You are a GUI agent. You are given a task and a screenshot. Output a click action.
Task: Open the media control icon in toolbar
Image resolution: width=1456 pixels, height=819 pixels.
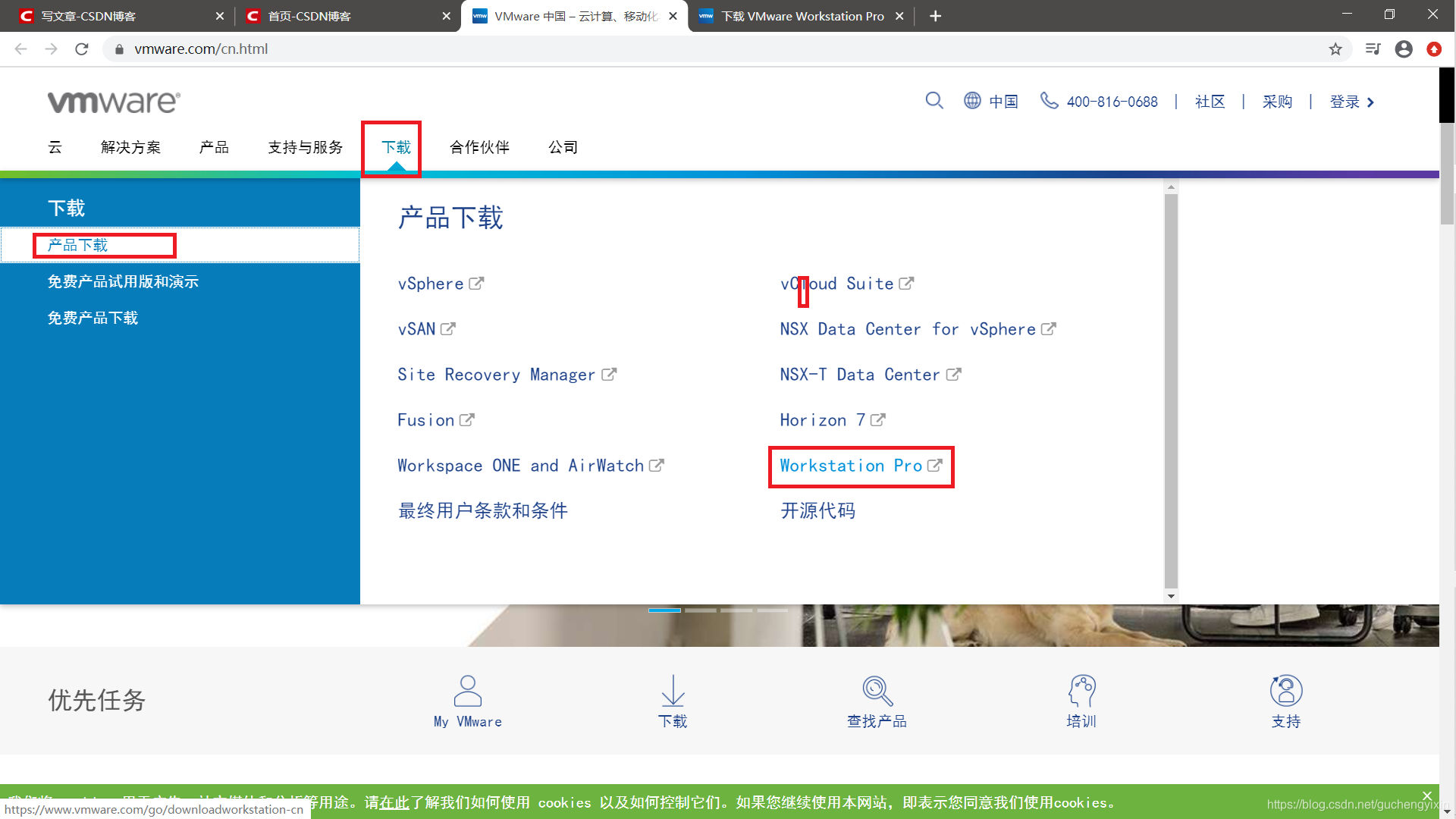1373,49
